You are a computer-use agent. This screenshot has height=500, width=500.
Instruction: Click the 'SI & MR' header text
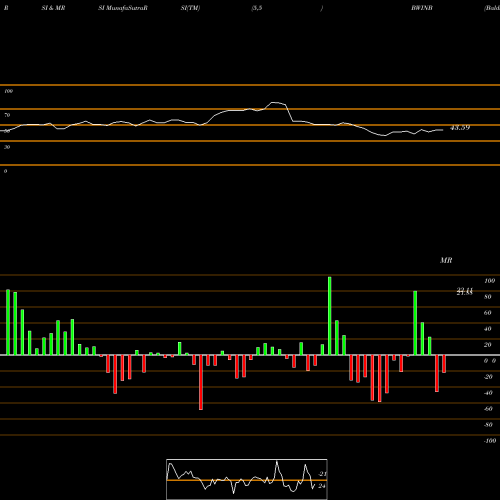click(53, 8)
